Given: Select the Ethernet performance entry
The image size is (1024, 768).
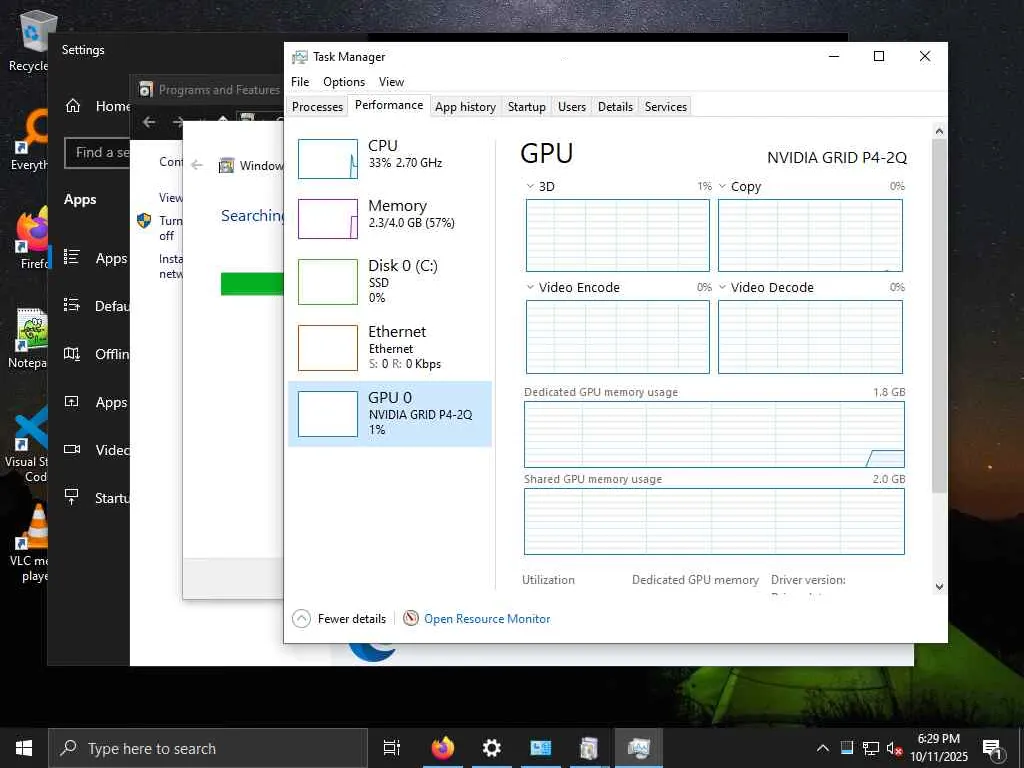Looking at the screenshot, I should point(390,347).
